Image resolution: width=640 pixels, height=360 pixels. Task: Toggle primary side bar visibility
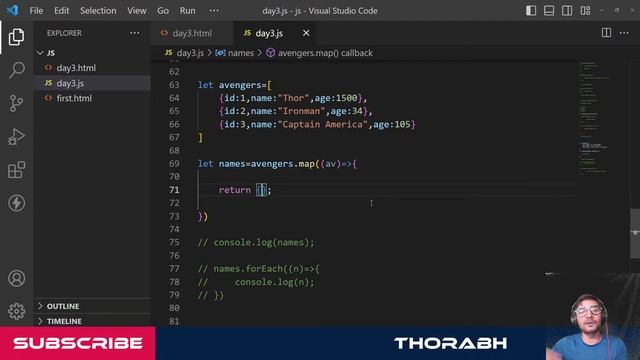point(531,11)
